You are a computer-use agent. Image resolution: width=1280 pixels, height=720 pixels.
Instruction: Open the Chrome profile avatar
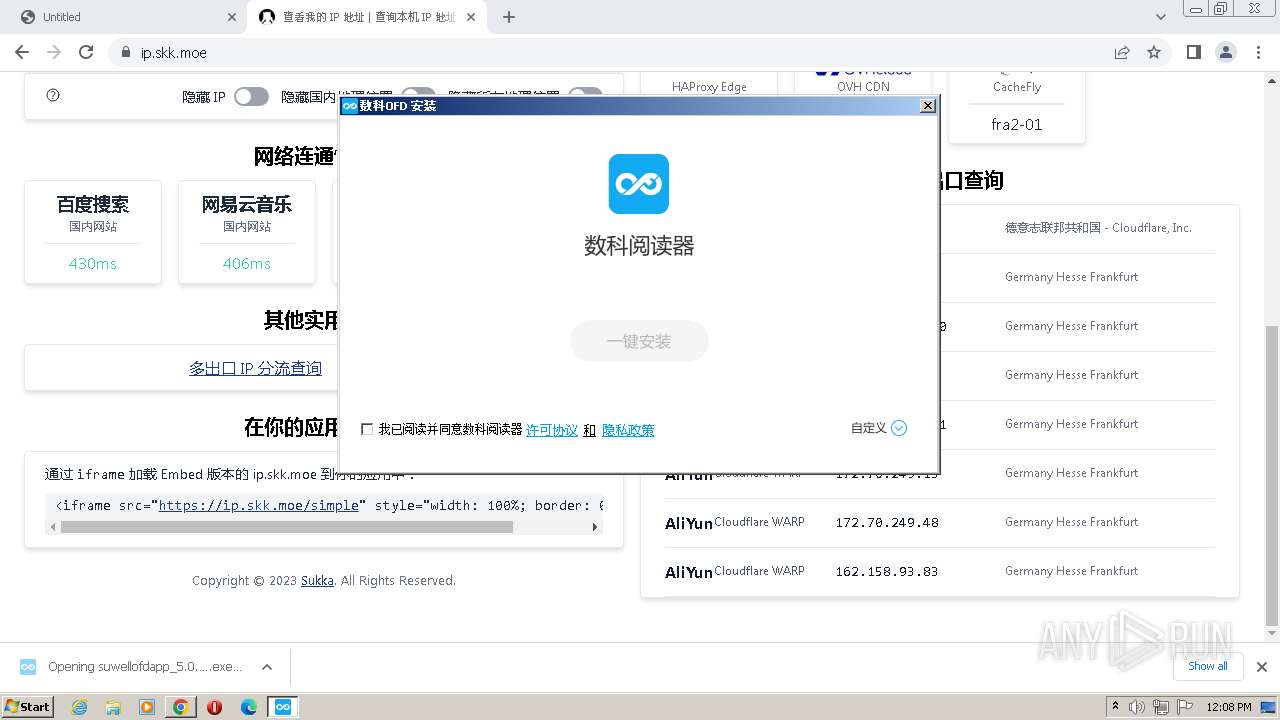point(1226,52)
